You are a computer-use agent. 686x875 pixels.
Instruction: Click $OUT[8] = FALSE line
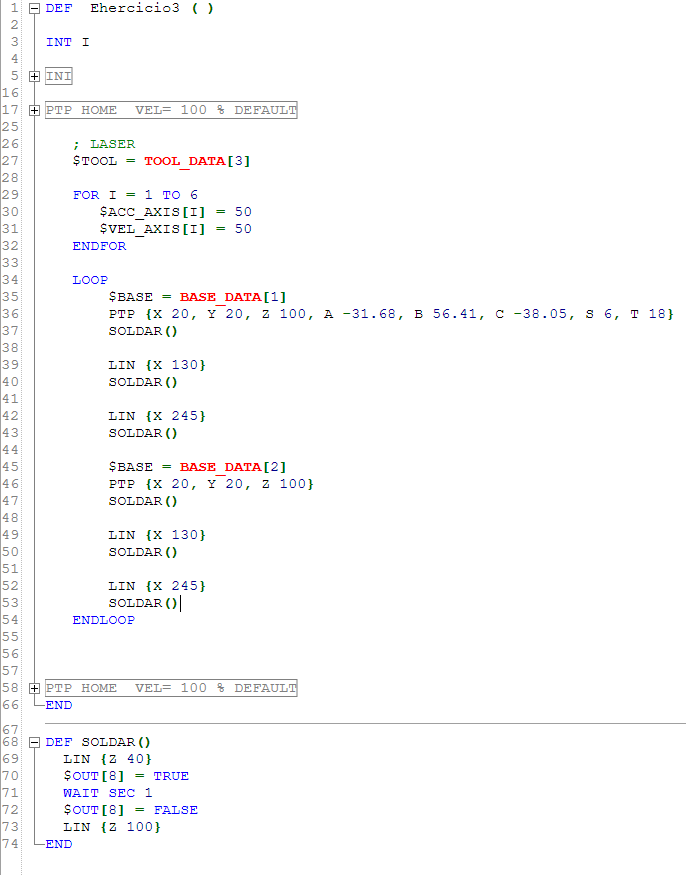click(x=131, y=810)
